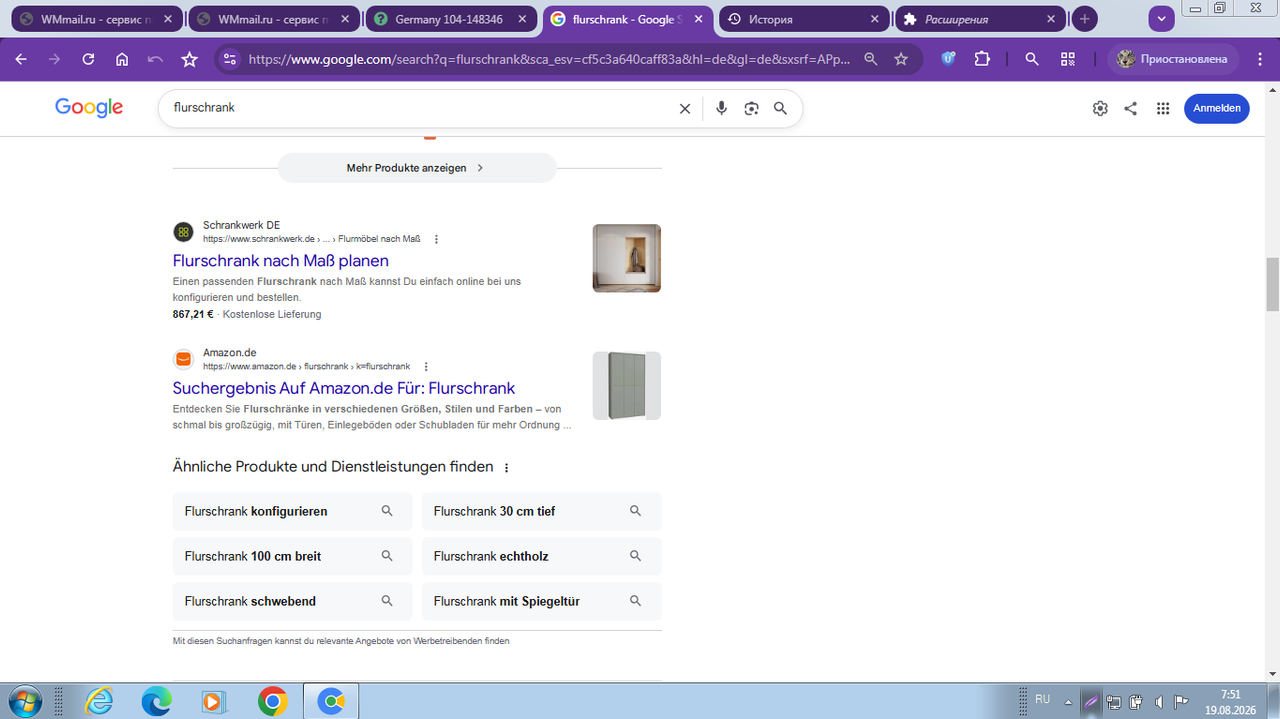Image resolution: width=1280 pixels, height=719 pixels.
Task: Click the Amazon.de site favicon
Action: pyautogui.click(x=184, y=359)
